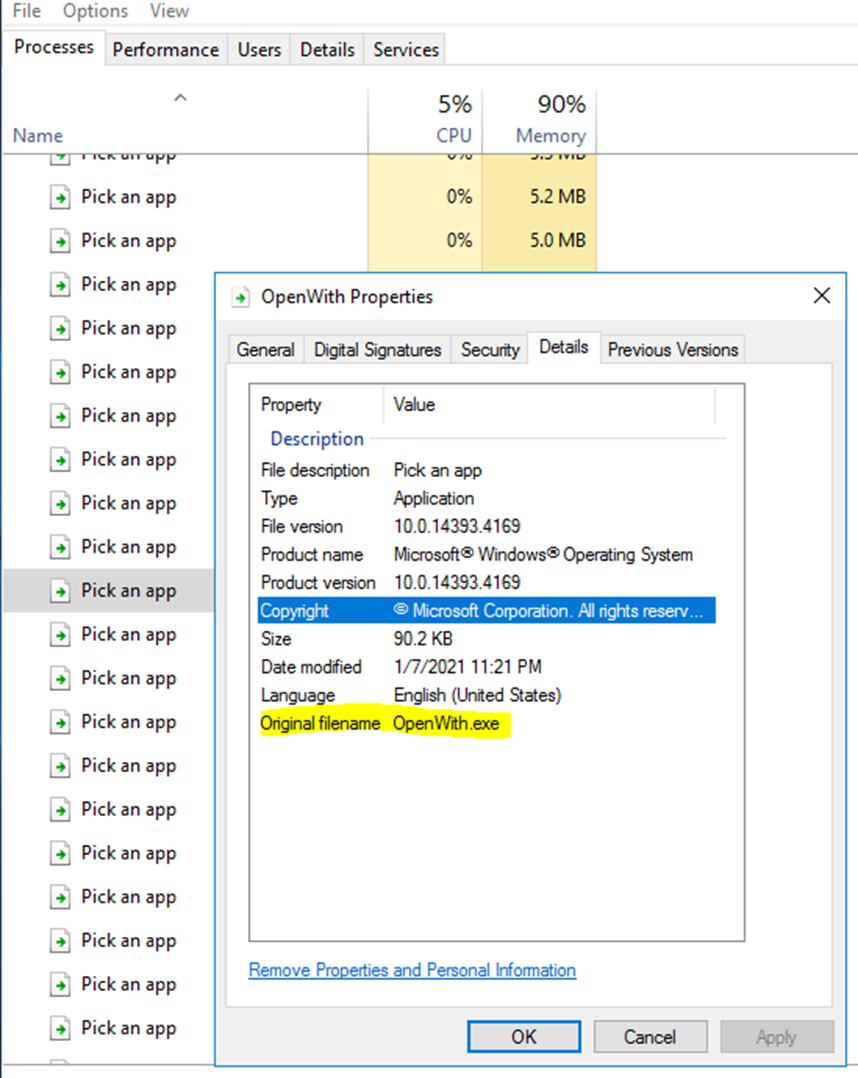Click the icon of the highlighted Pick an app row
The width and height of the screenshot is (858, 1078).
point(60,591)
